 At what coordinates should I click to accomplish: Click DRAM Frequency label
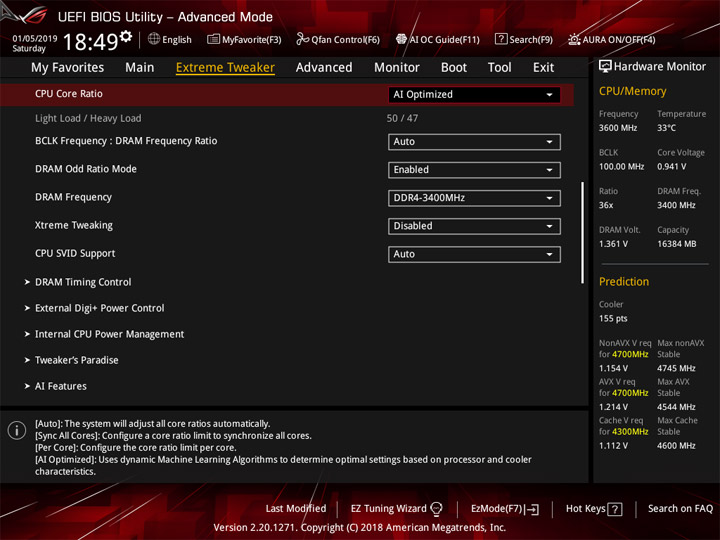(73, 197)
